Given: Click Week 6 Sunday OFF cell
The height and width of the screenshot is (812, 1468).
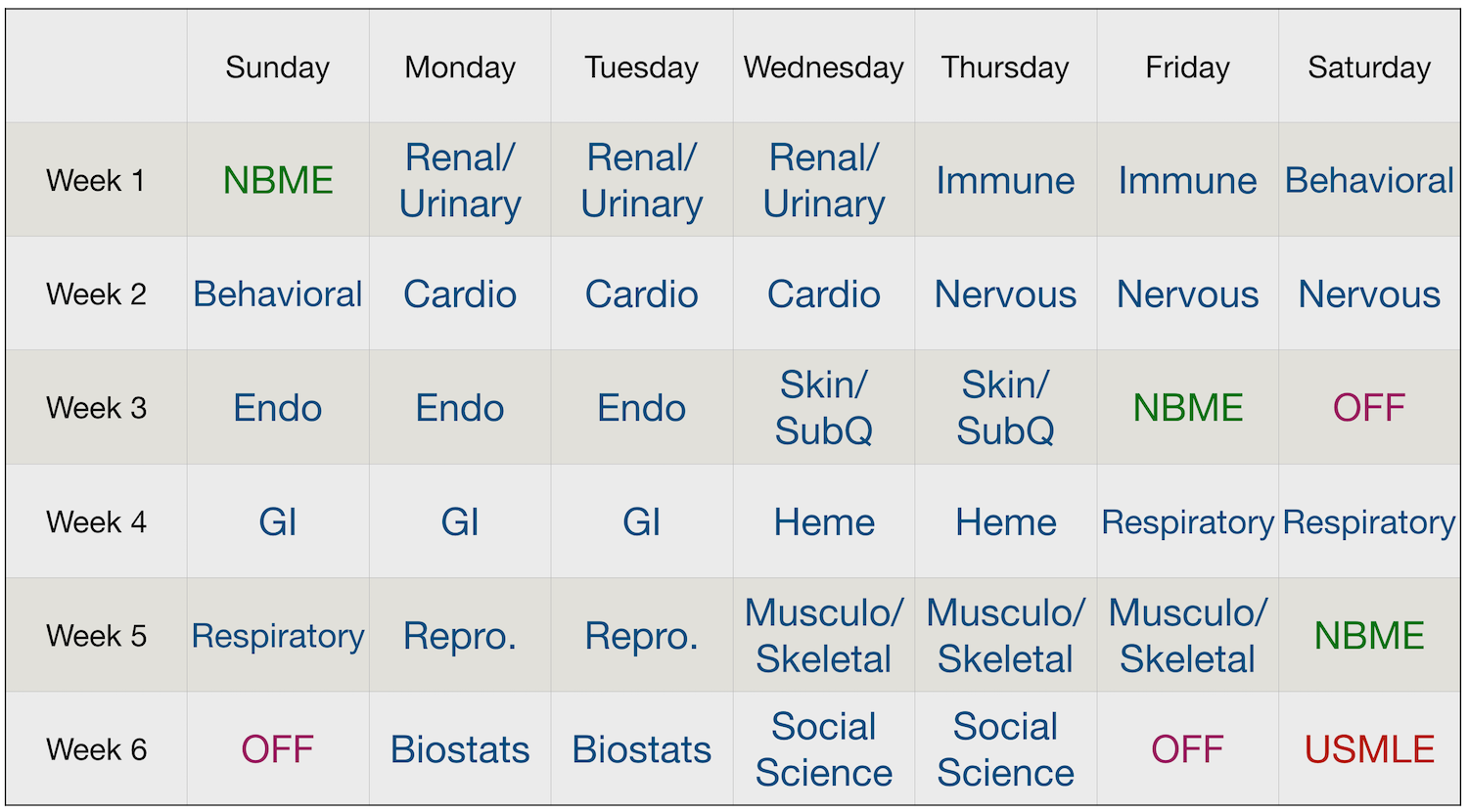Looking at the screenshot, I should (x=278, y=749).
